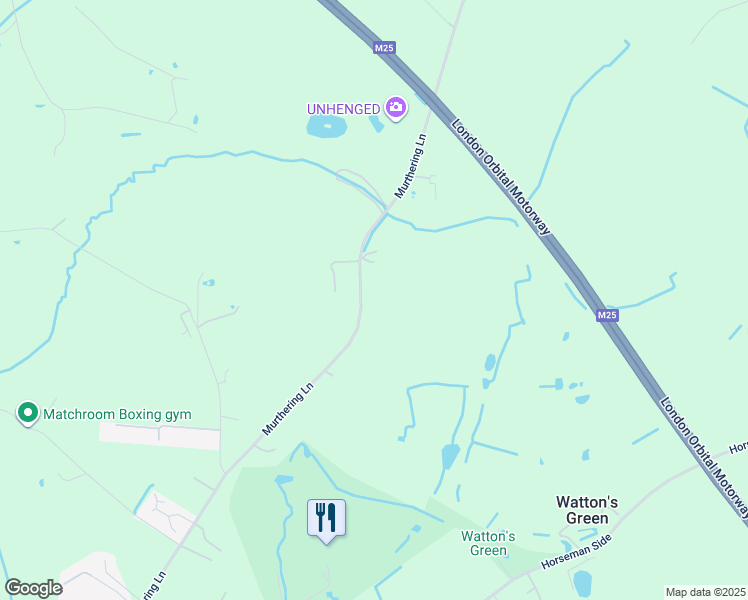Click the upper London Orbital Motorway label

[x=501, y=177]
